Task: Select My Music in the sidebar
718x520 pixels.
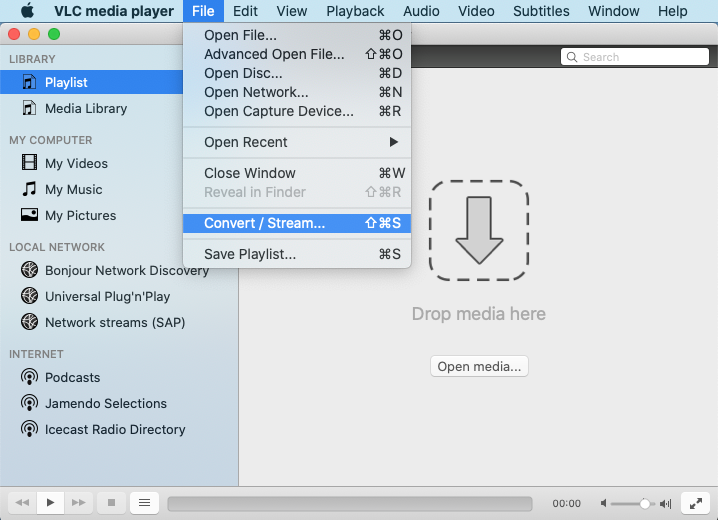Action: click(x=92, y=189)
